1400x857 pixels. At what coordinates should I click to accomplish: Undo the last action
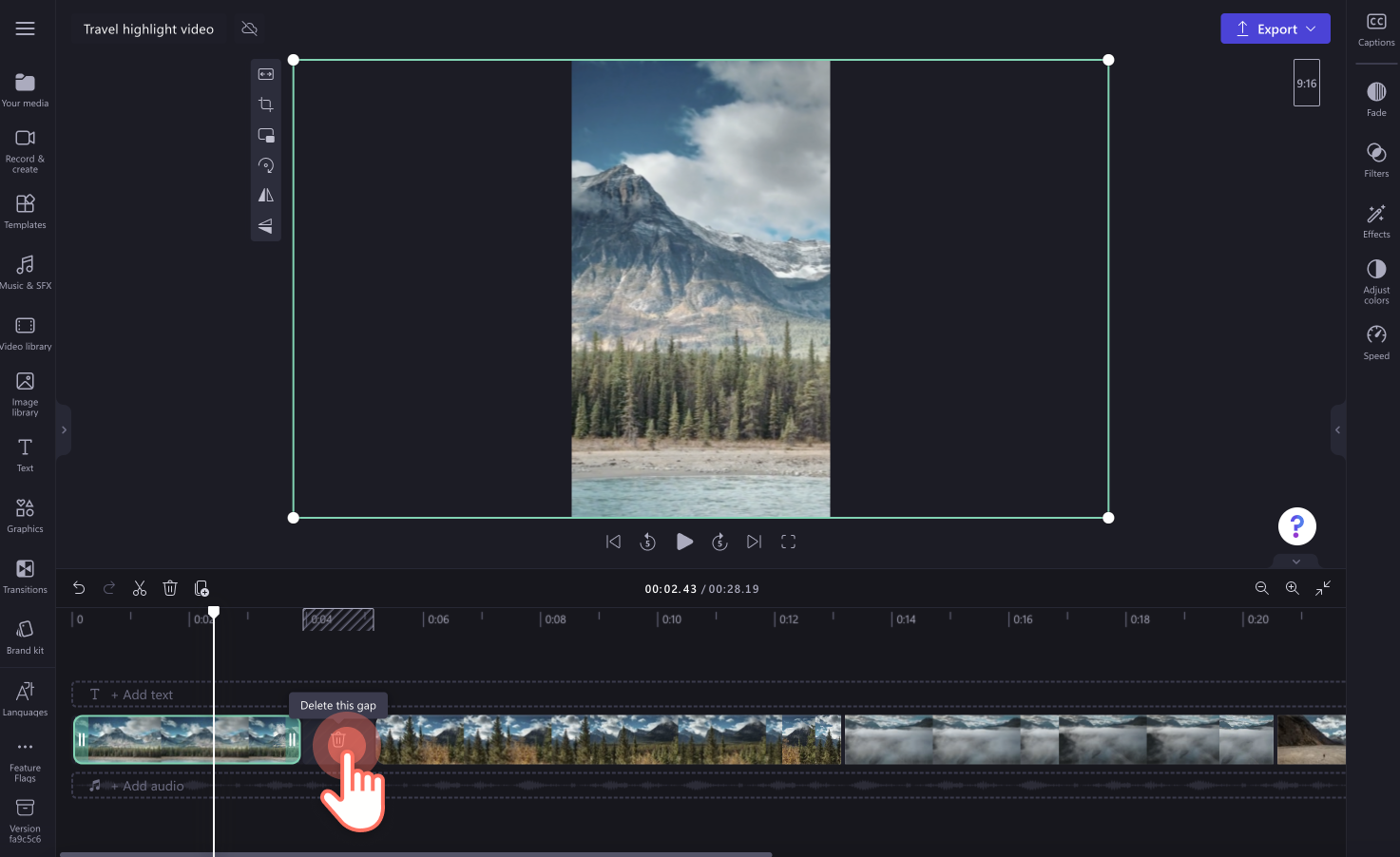79,588
